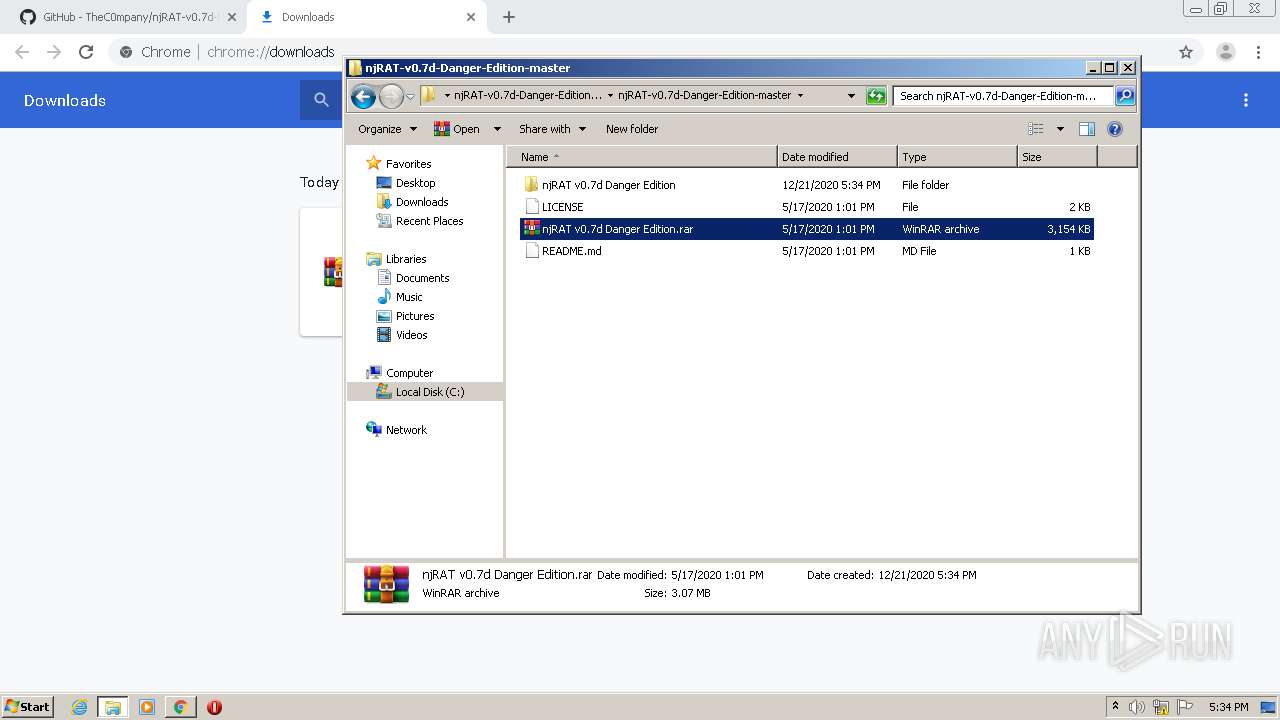Create a New folder

tap(632, 129)
